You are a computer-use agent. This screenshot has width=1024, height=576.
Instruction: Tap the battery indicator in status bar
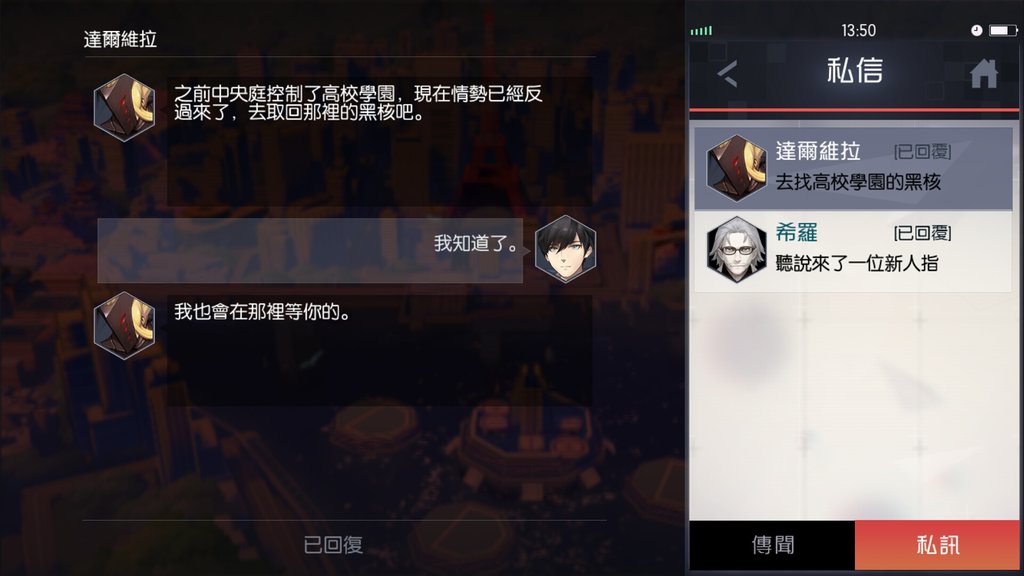pos(1002,30)
